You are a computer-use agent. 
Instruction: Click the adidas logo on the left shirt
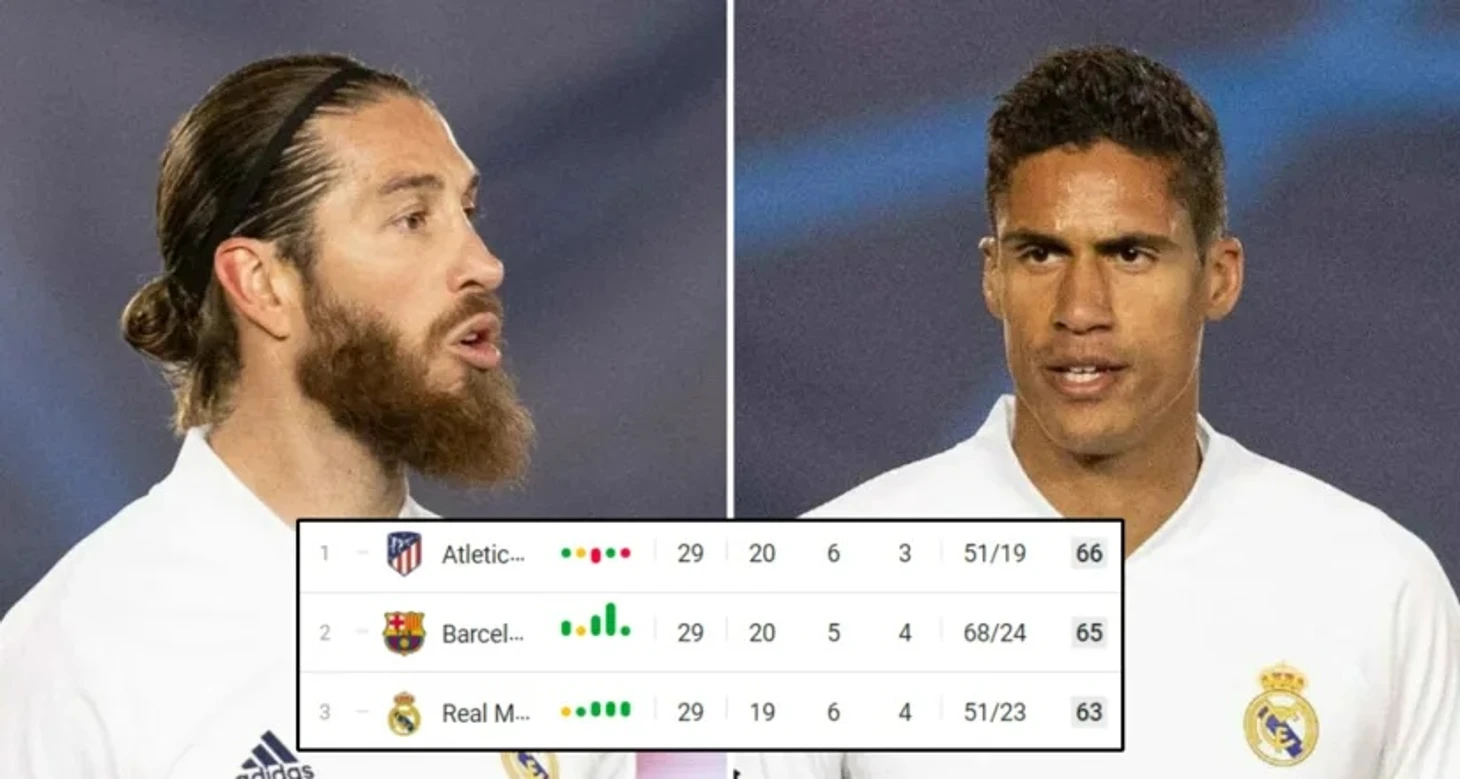pyautogui.click(x=275, y=755)
